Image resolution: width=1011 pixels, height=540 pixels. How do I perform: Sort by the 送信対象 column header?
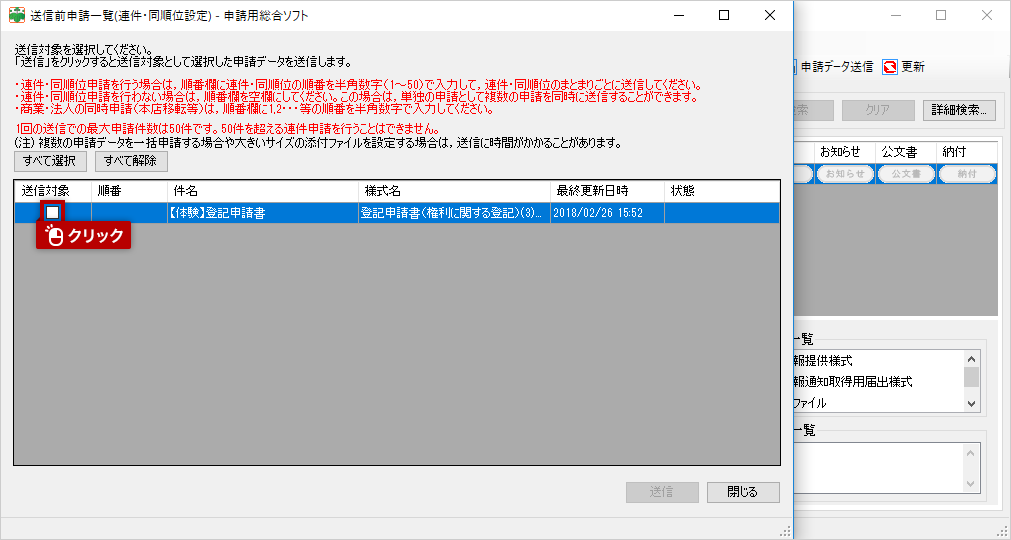53,191
